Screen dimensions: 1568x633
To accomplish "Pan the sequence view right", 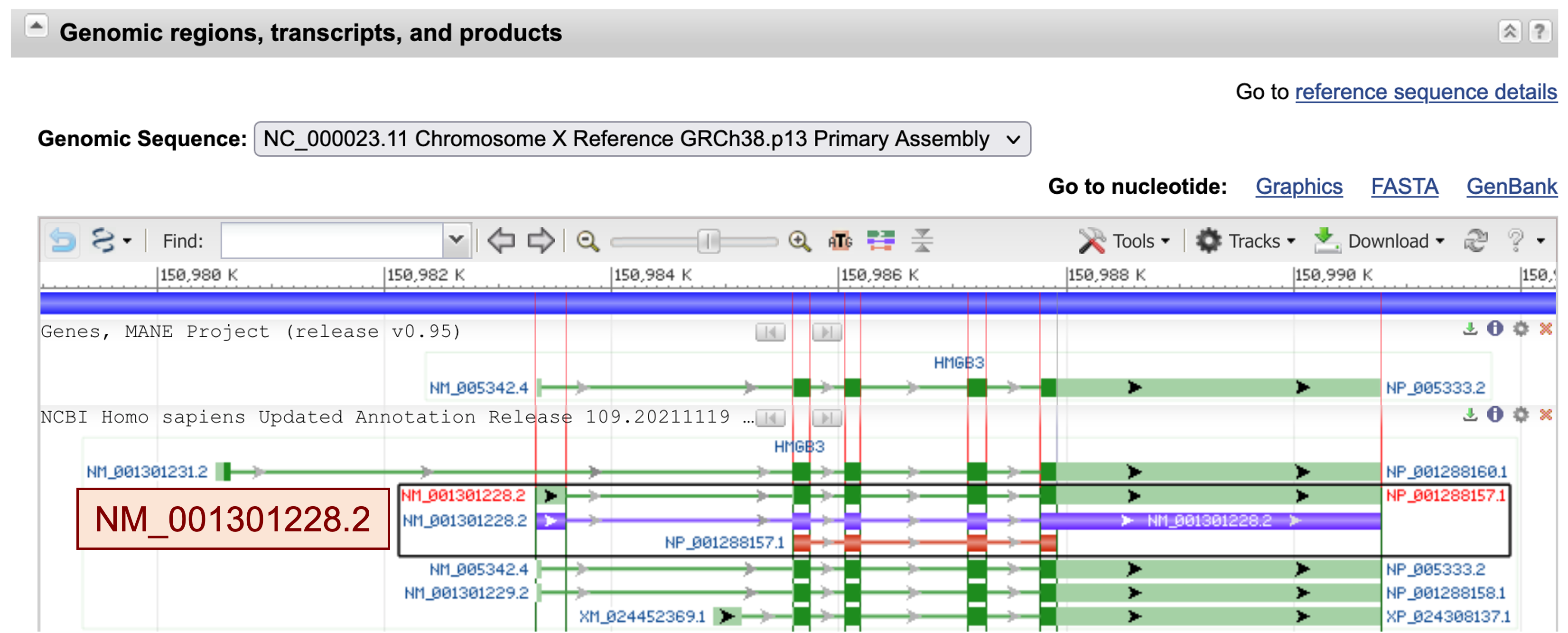I will (541, 241).
